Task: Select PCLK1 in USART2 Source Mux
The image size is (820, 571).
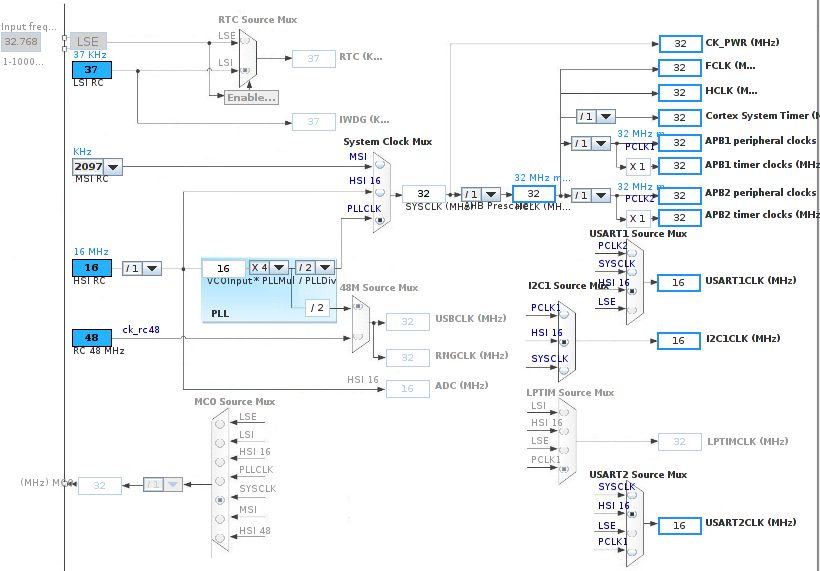Action: 632,552
